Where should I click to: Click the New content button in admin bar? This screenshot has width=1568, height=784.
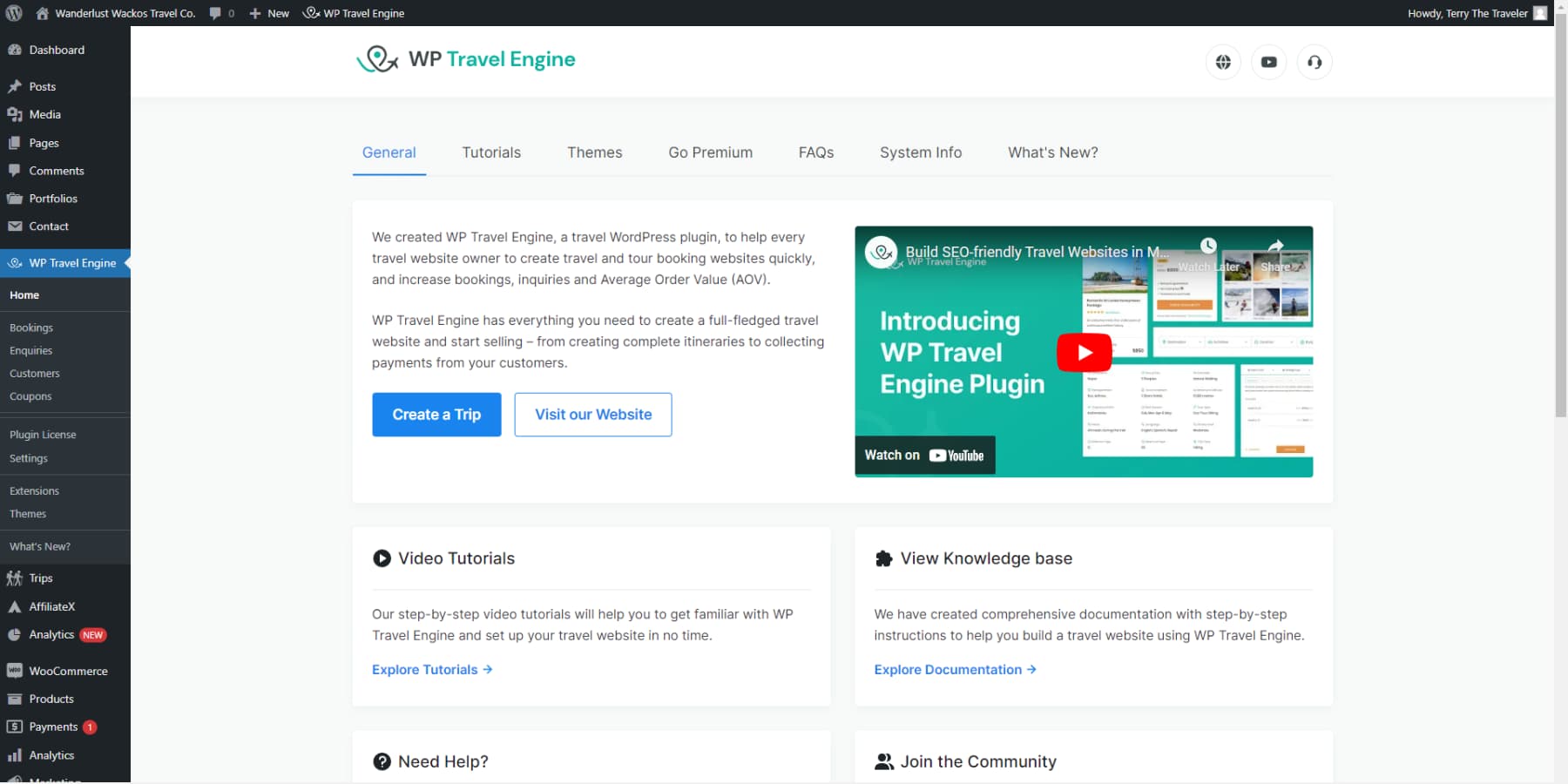pos(269,13)
